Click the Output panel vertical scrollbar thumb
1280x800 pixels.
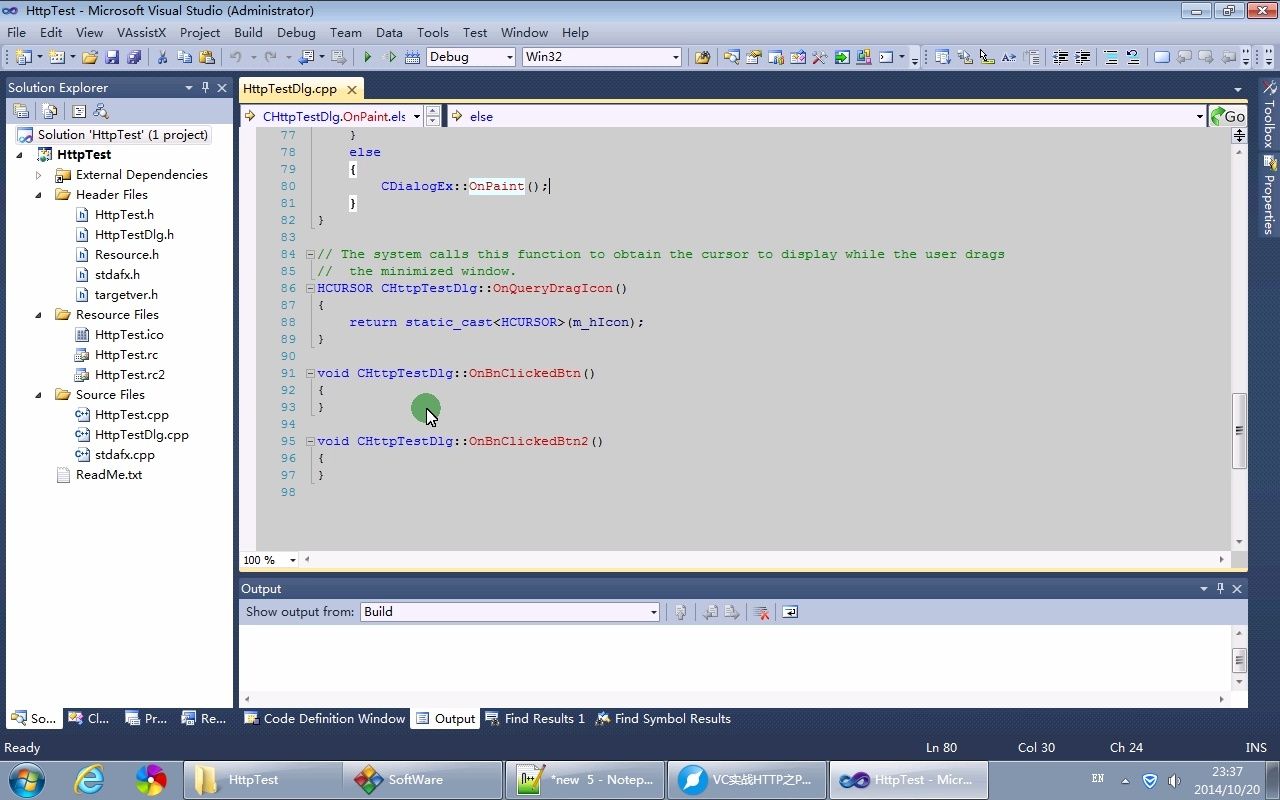pyautogui.click(x=1239, y=661)
